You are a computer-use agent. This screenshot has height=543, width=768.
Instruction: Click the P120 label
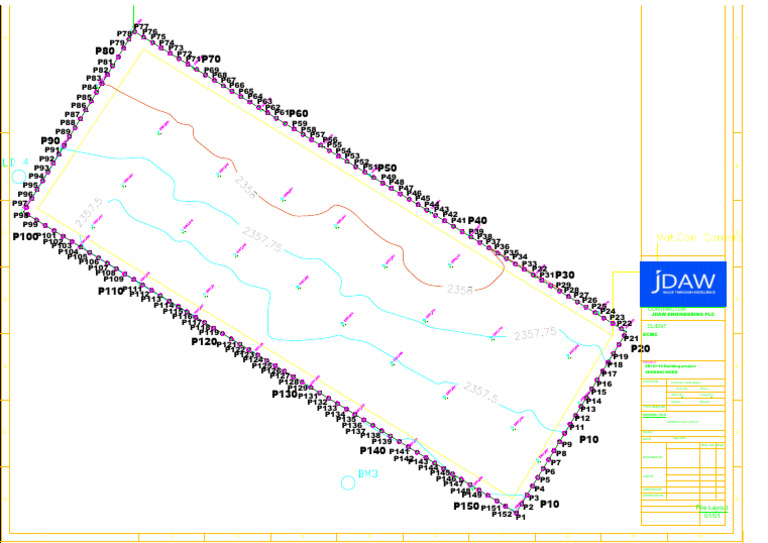[204, 341]
